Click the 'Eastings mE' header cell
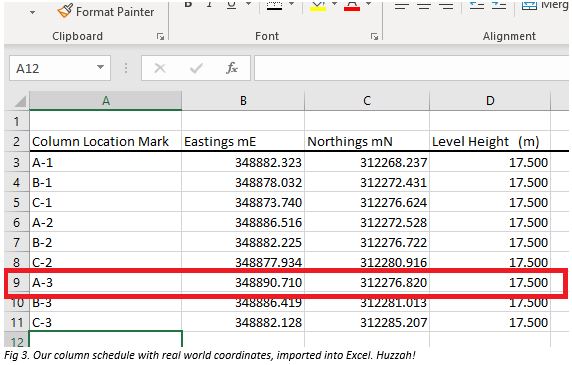This screenshot has height=365, width=572. point(243,141)
